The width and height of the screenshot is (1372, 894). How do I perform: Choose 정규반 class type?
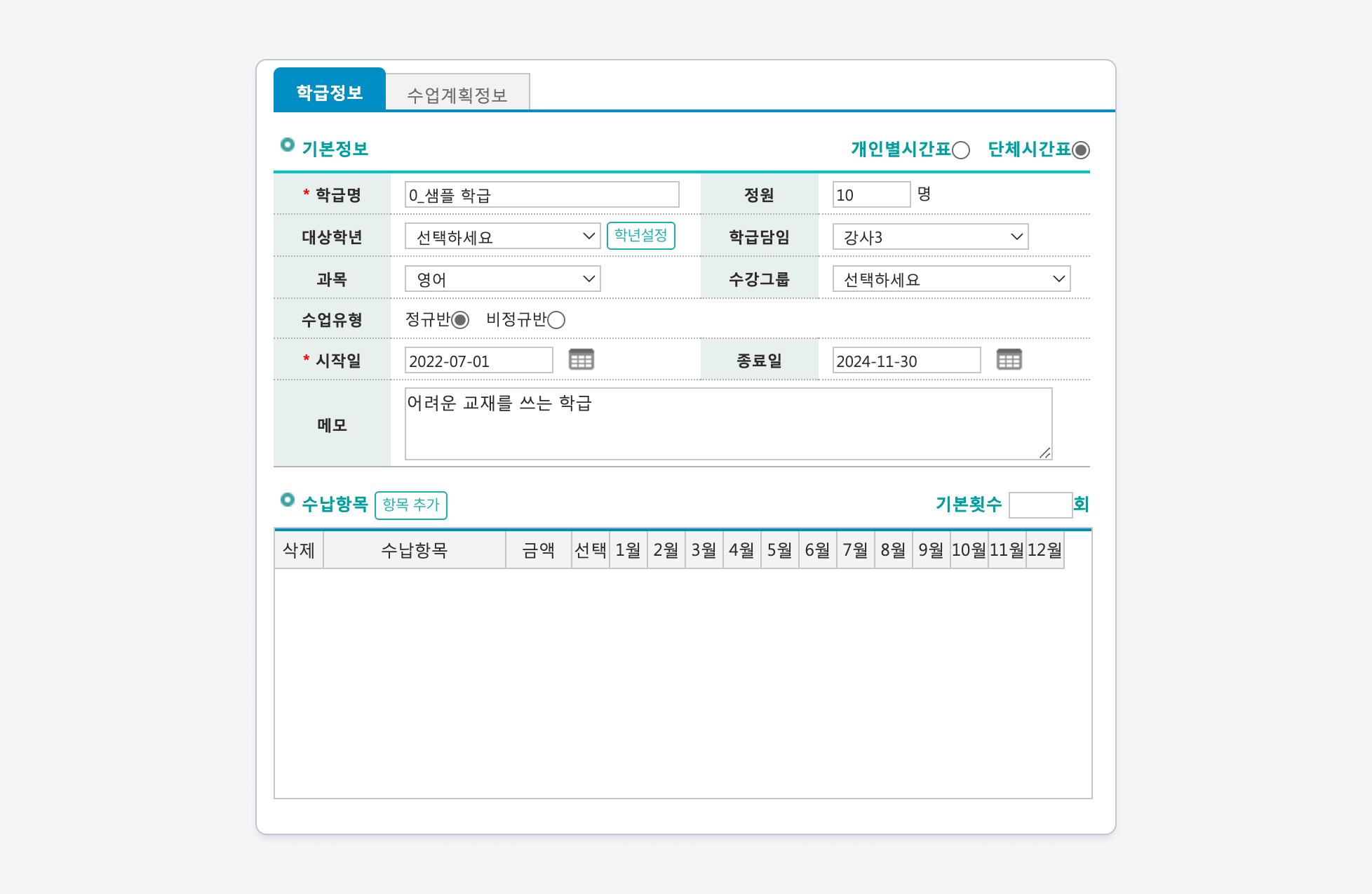460,320
